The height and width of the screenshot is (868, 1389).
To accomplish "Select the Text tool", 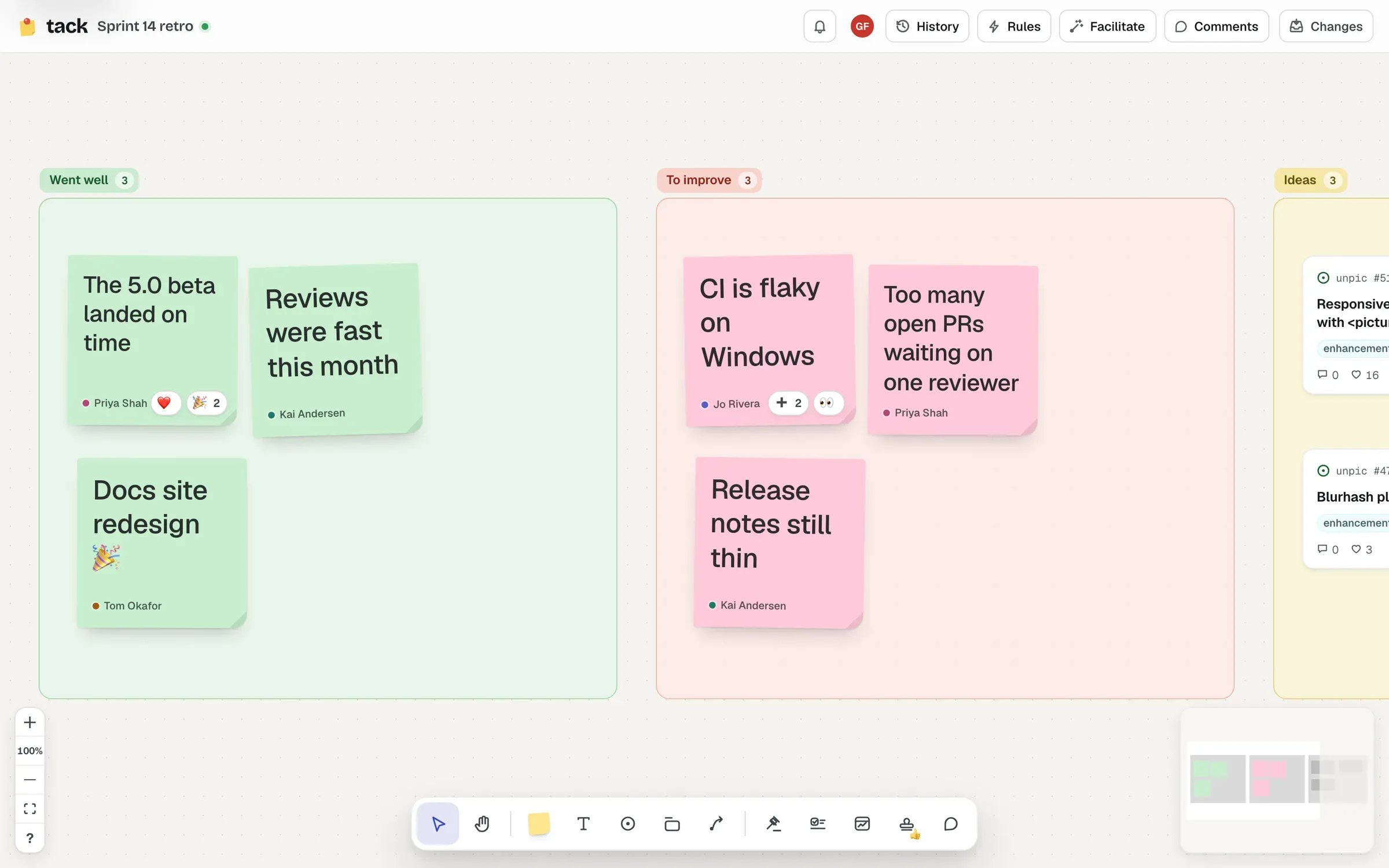I will pos(583,823).
